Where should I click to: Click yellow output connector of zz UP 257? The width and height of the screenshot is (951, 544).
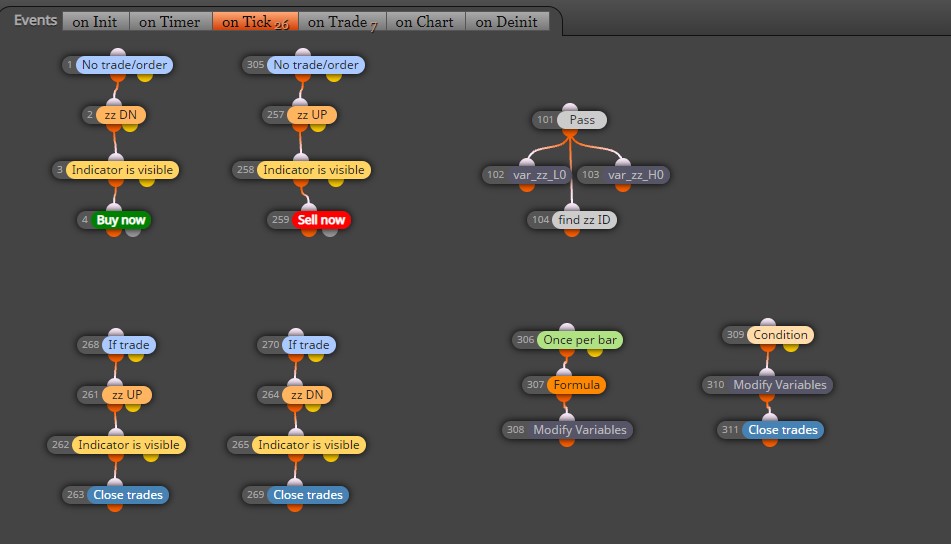318,127
